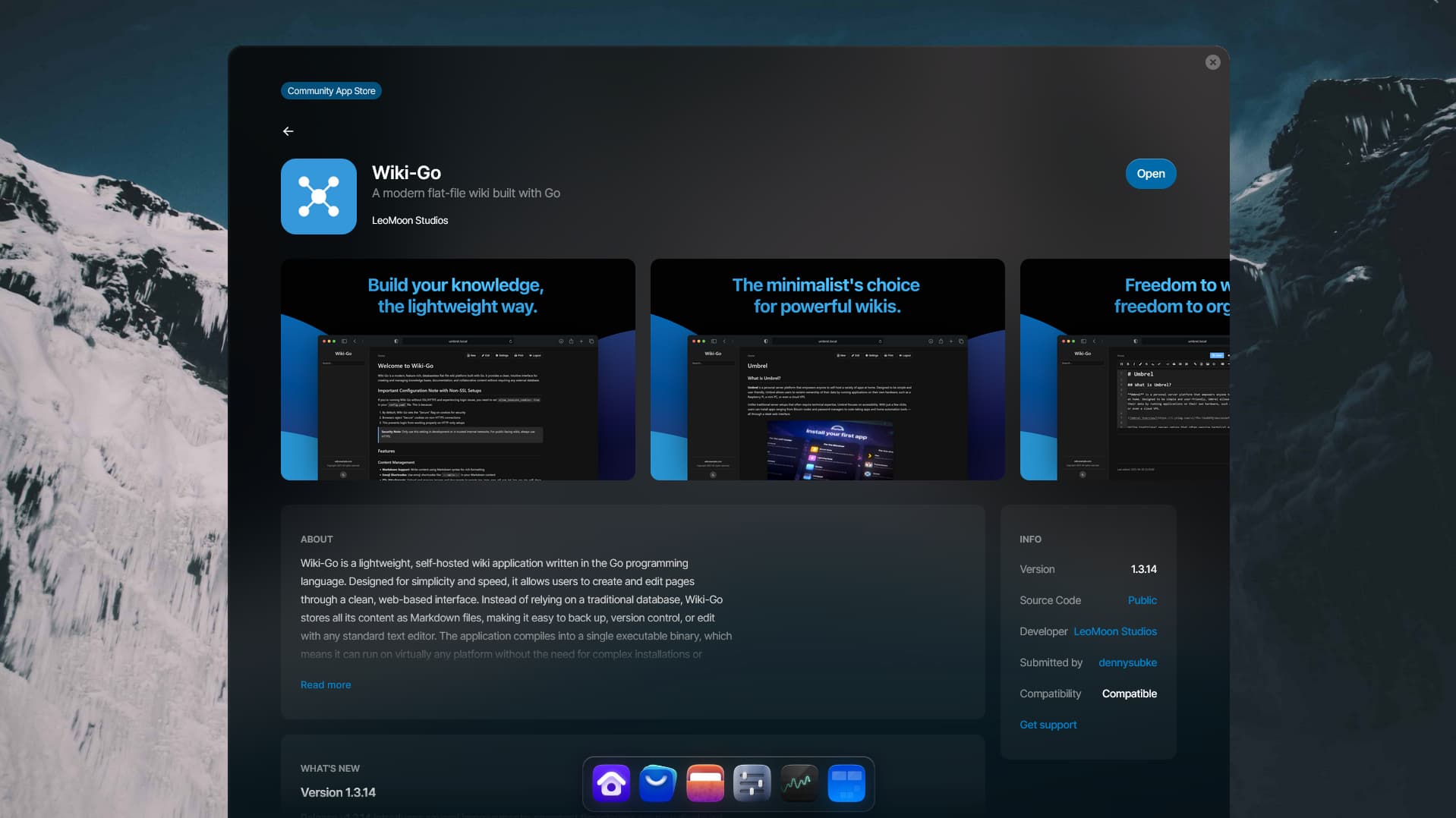Open the Files dock icon

(x=705, y=784)
